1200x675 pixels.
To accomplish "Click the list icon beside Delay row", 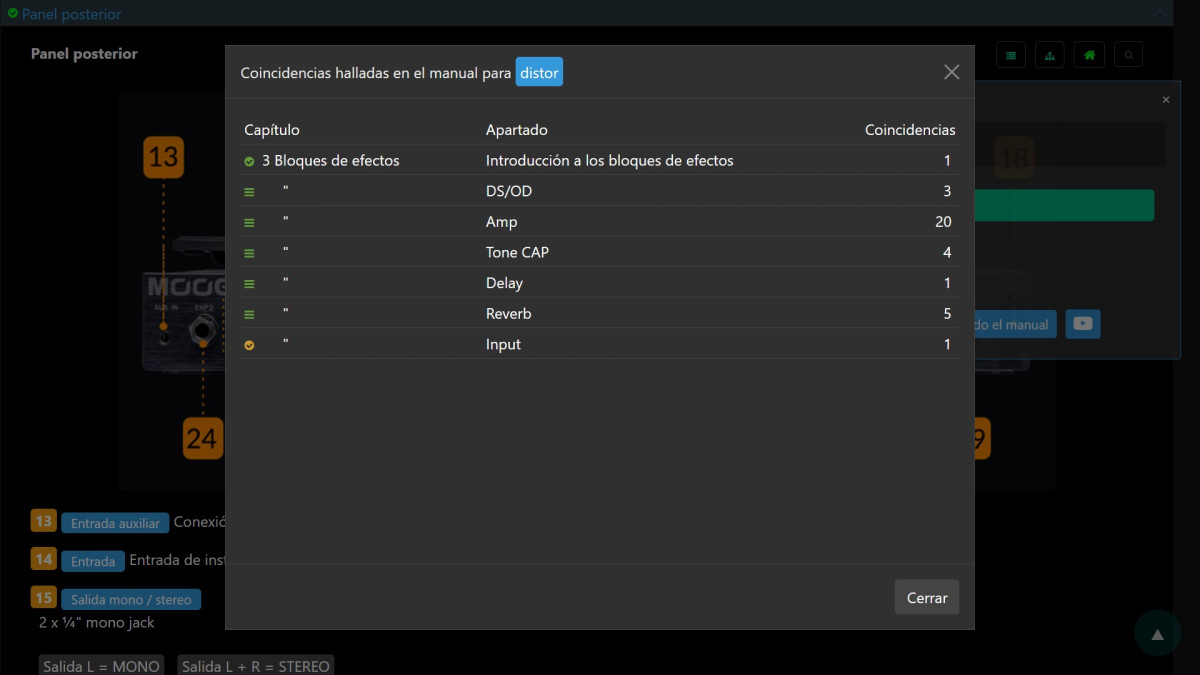I will tap(249, 284).
